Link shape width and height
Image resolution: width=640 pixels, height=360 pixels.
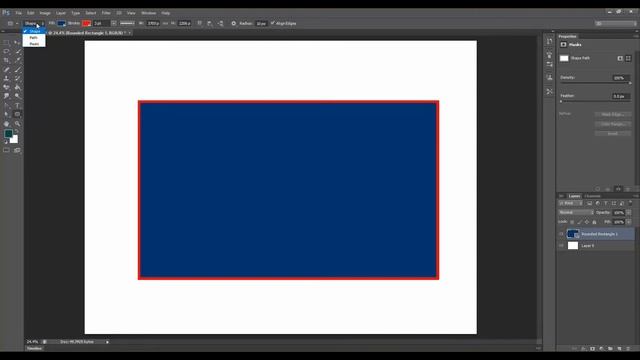pyautogui.click(x=165, y=24)
